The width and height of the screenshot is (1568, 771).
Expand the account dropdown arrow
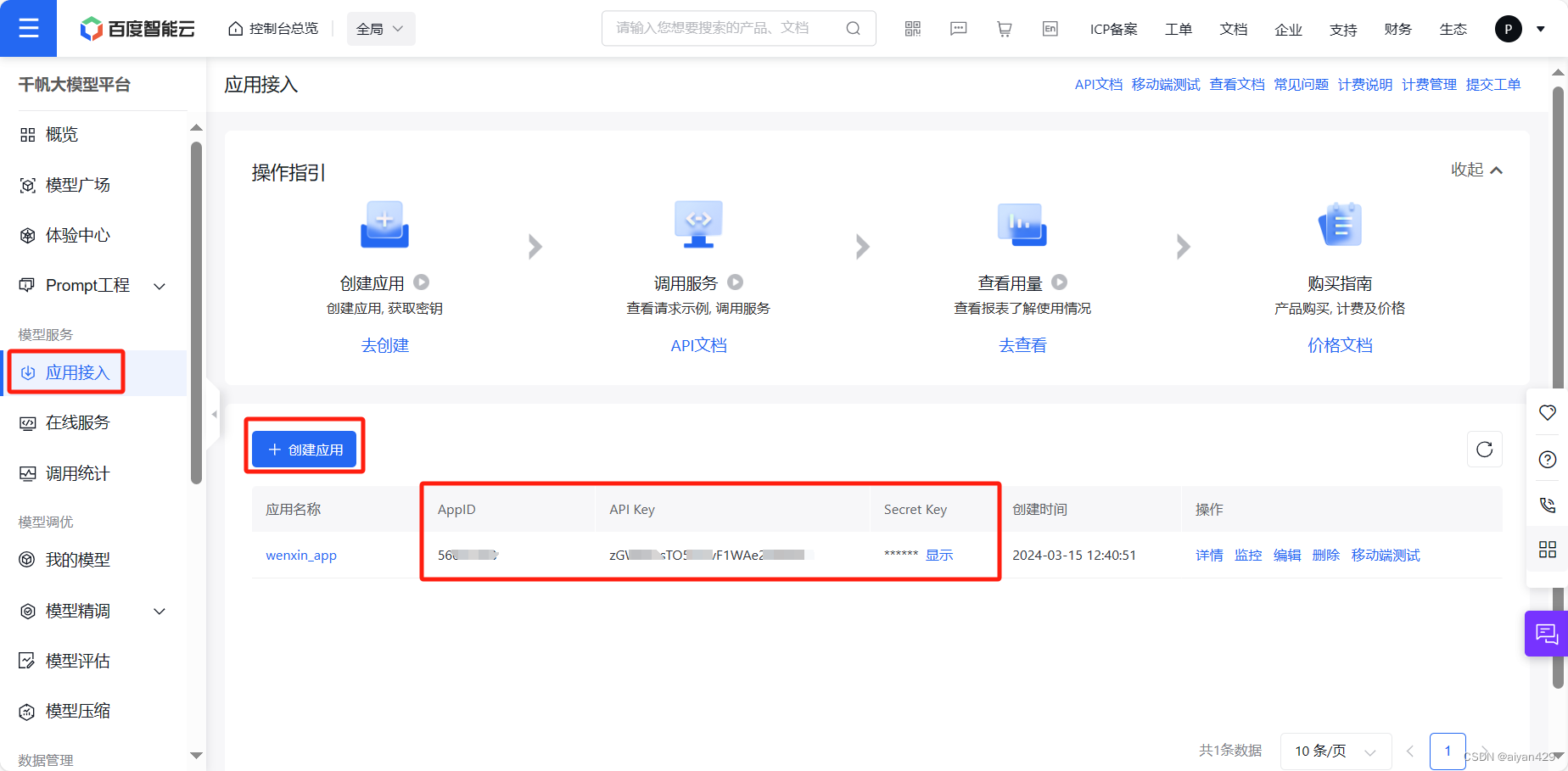pos(1541,29)
